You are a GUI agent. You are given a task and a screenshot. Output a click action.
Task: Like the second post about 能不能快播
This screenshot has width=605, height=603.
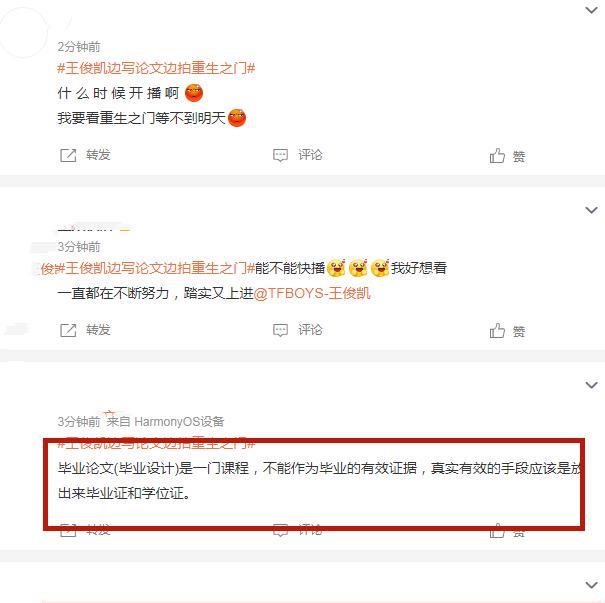tap(497, 331)
